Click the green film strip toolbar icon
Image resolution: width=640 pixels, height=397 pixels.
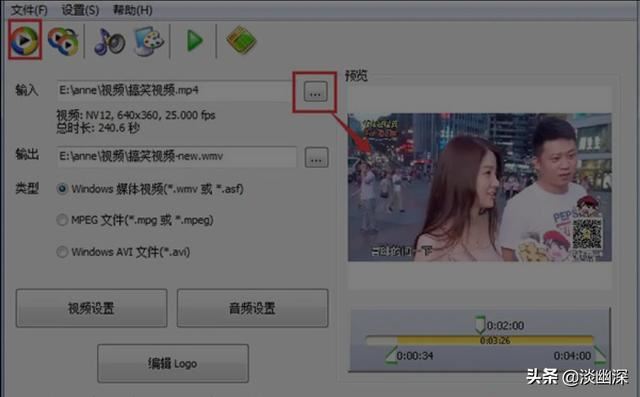(241, 40)
